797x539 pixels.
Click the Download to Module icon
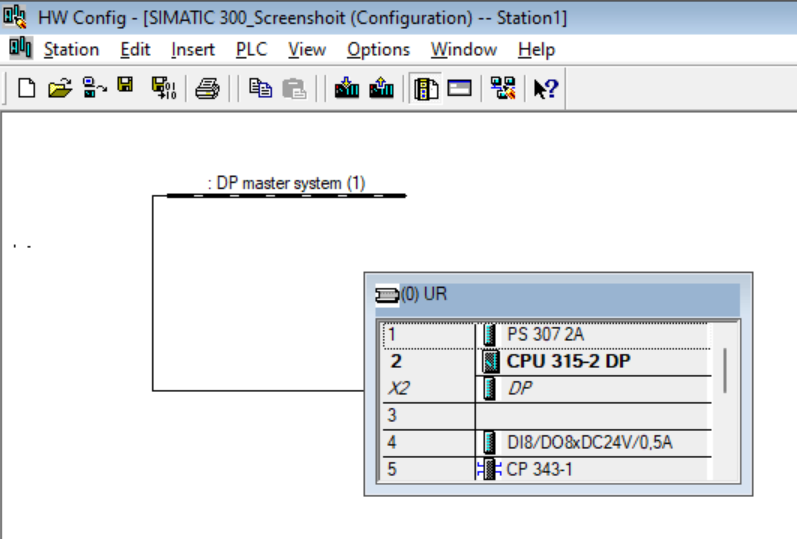click(347, 87)
